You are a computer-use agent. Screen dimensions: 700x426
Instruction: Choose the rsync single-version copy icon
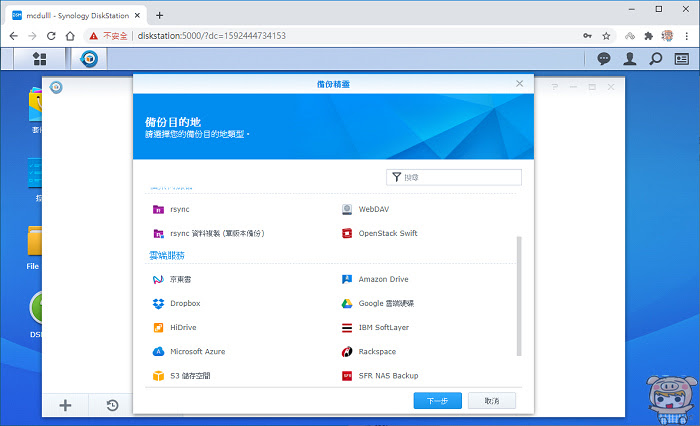pos(158,233)
